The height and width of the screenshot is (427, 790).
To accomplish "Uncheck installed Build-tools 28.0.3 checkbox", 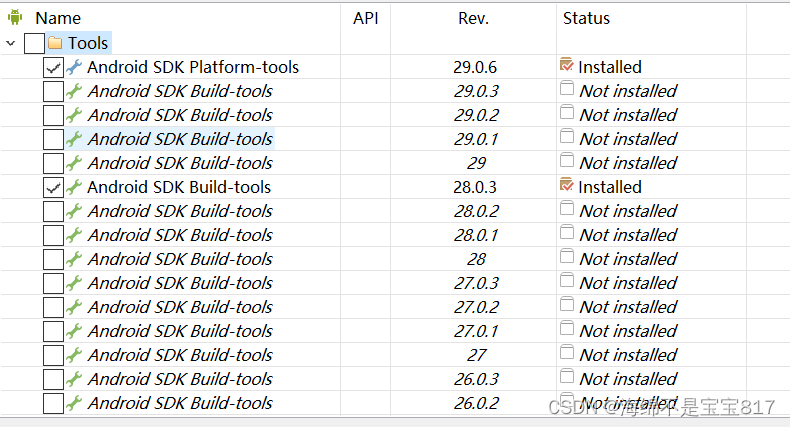I will [53, 187].
